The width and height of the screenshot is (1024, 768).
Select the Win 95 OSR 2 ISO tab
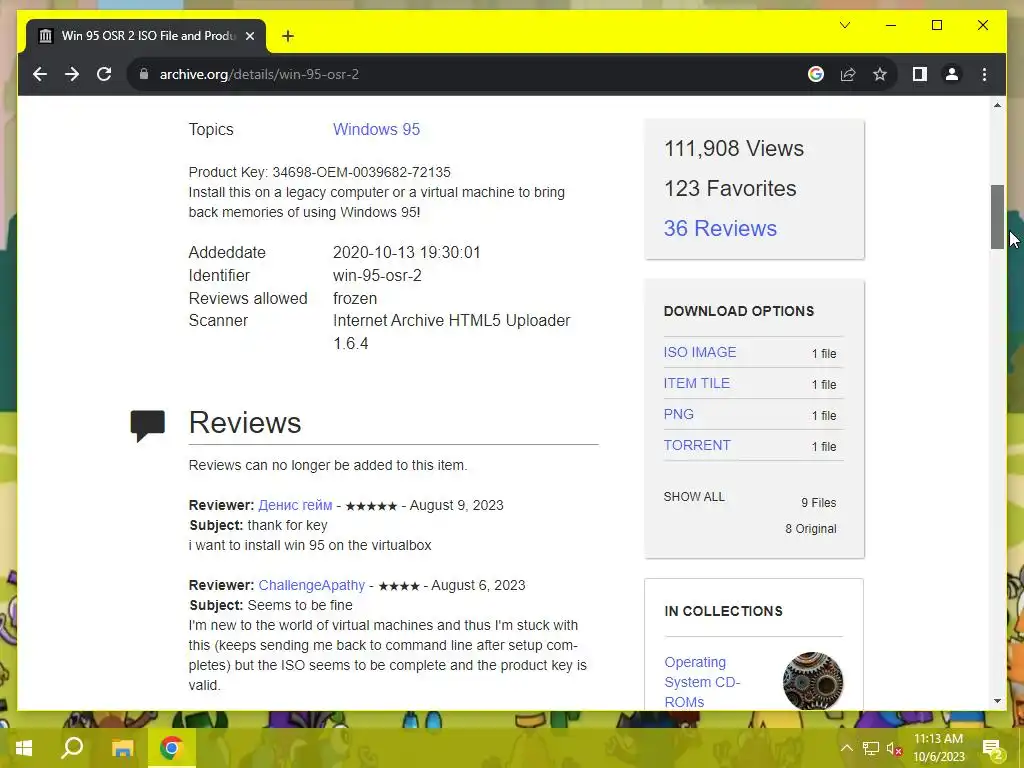(146, 36)
